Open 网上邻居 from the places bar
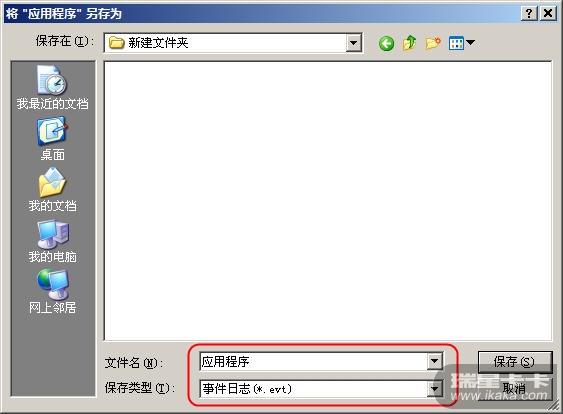 point(52,292)
